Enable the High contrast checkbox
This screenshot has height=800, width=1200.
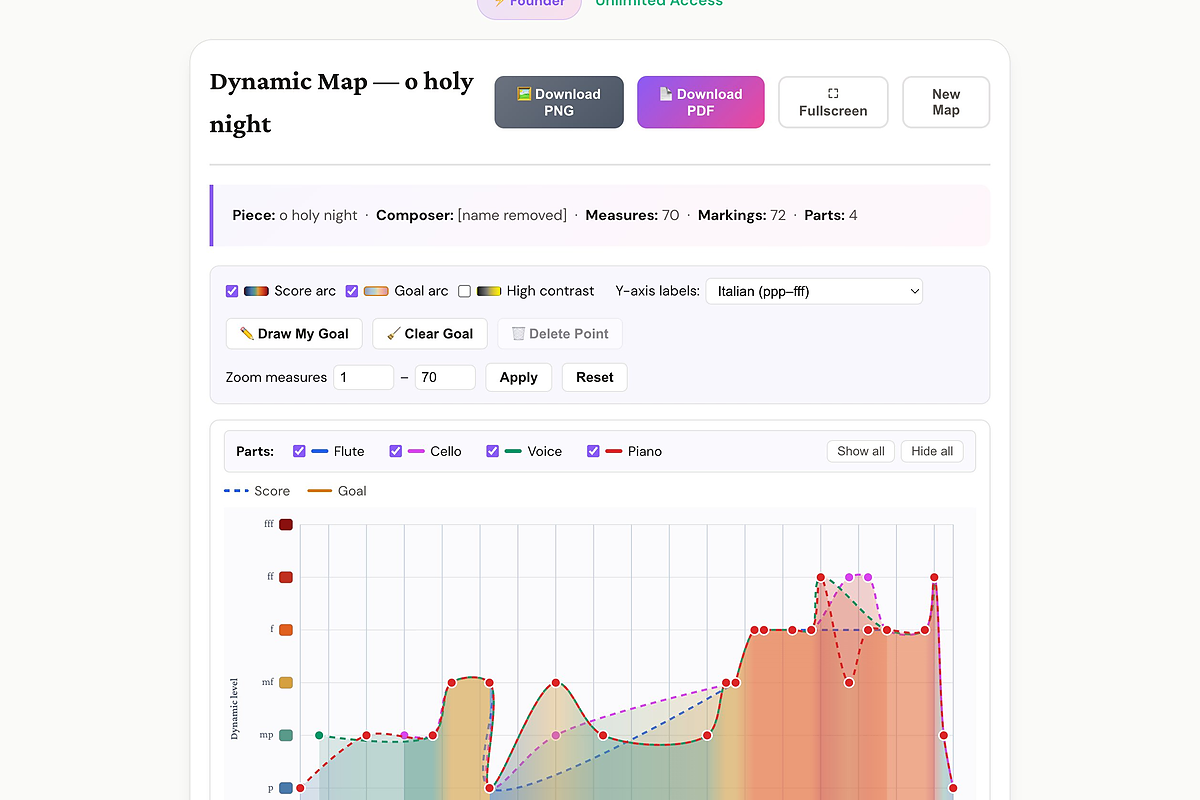[464, 291]
